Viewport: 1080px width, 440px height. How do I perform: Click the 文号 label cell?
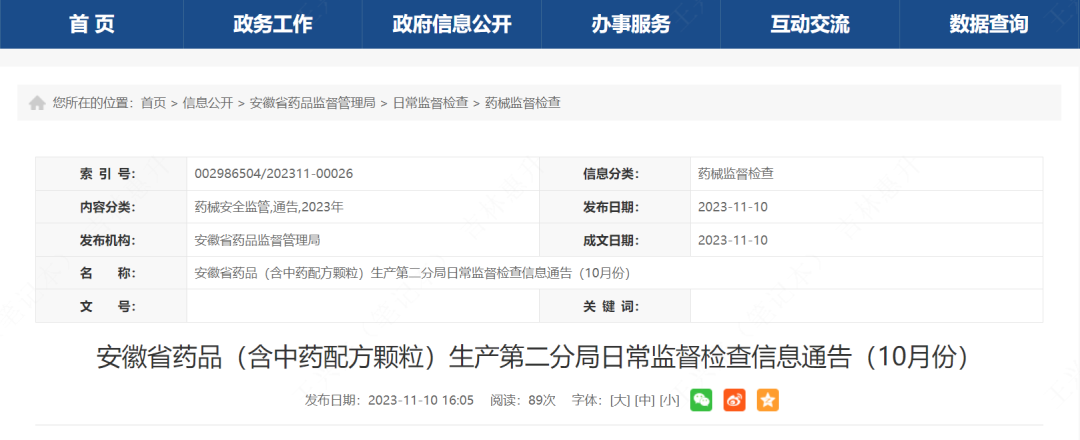pos(111,306)
